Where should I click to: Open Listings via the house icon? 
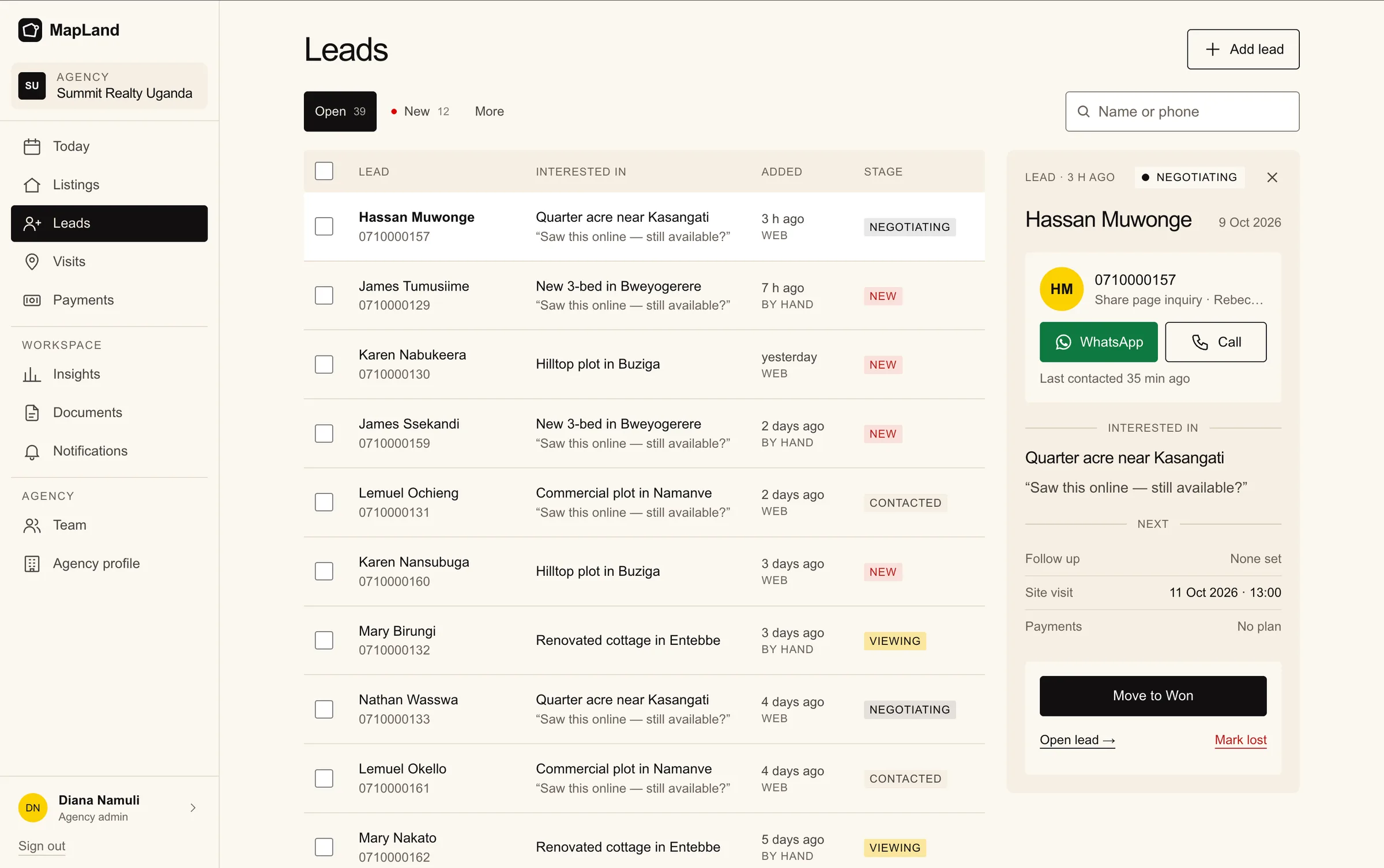tap(32, 185)
